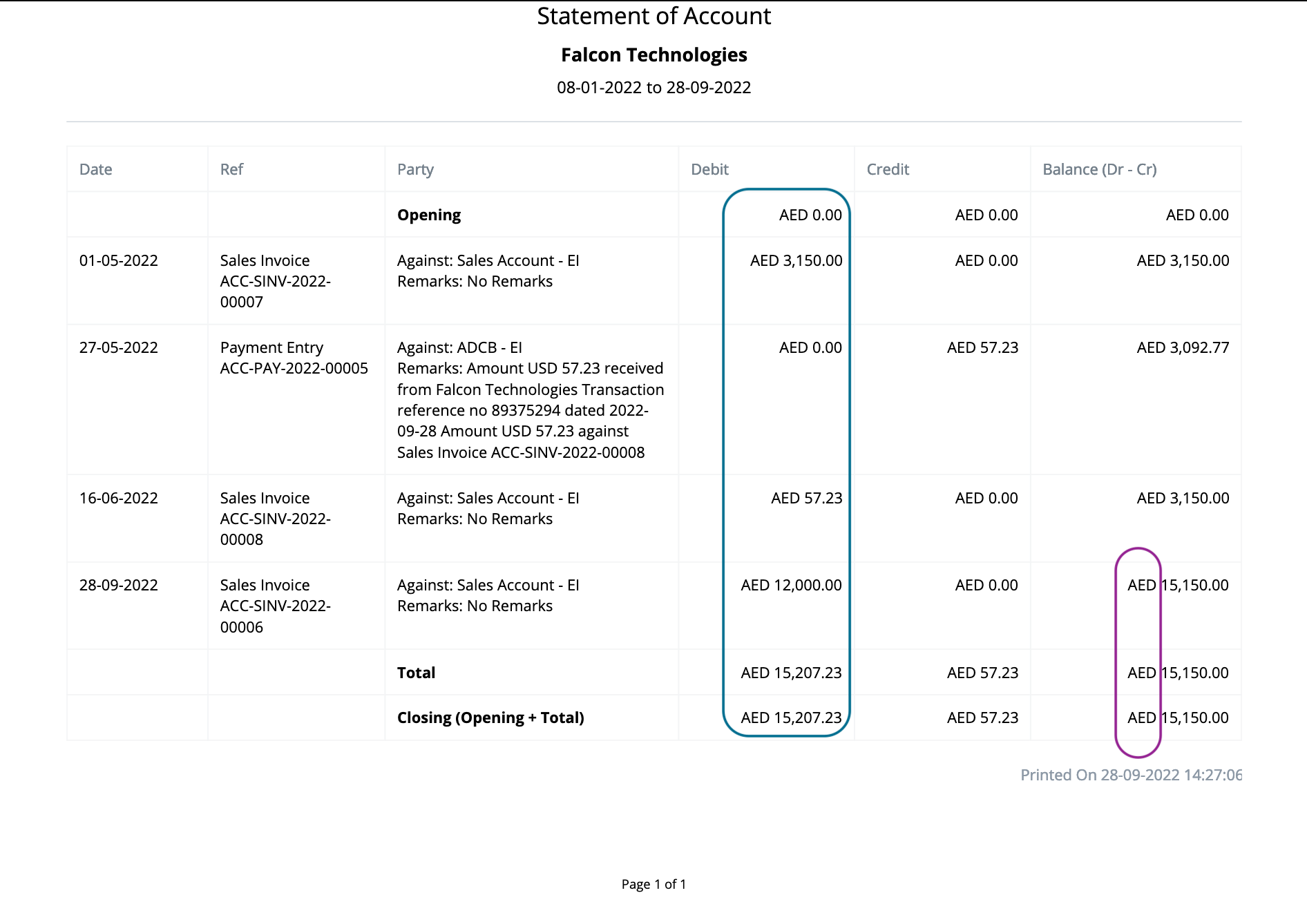Click the date "28-09-2022" in the Date column

pyautogui.click(x=119, y=585)
